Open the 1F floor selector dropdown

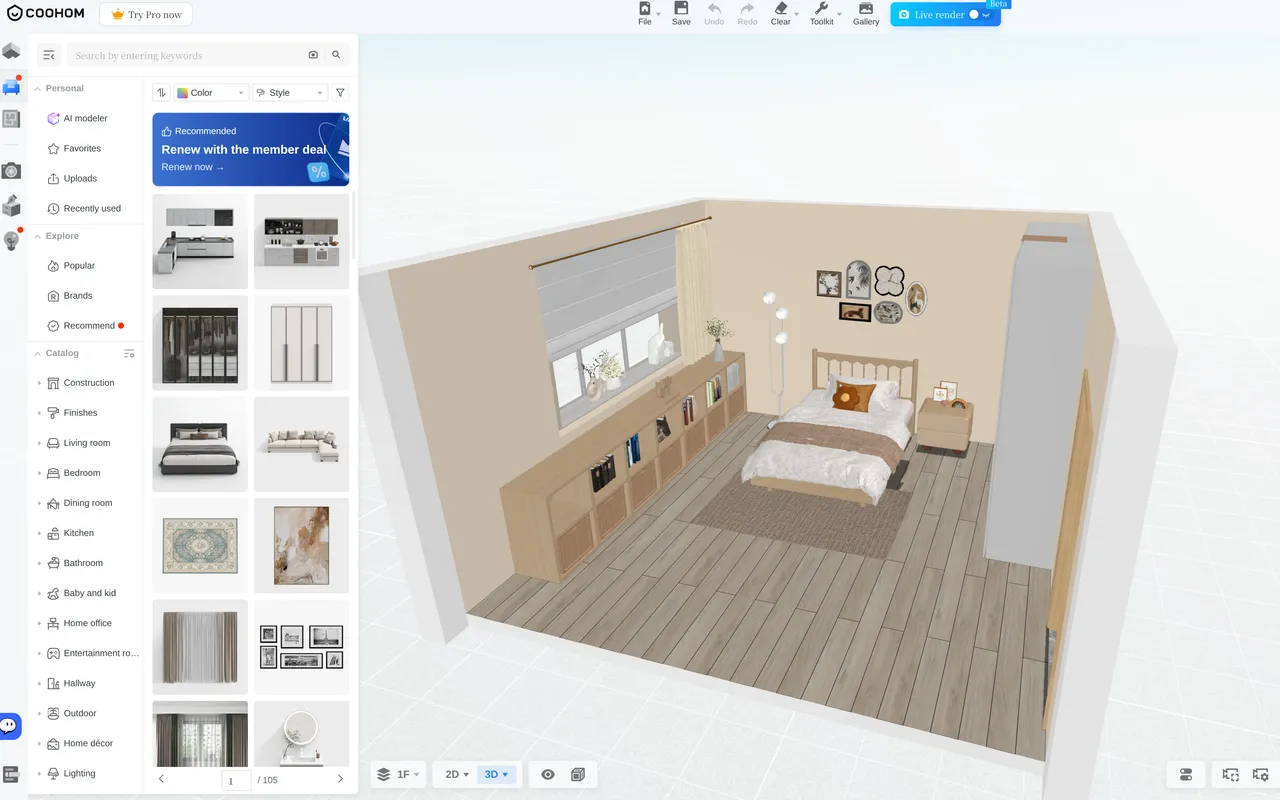tap(398, 774)
